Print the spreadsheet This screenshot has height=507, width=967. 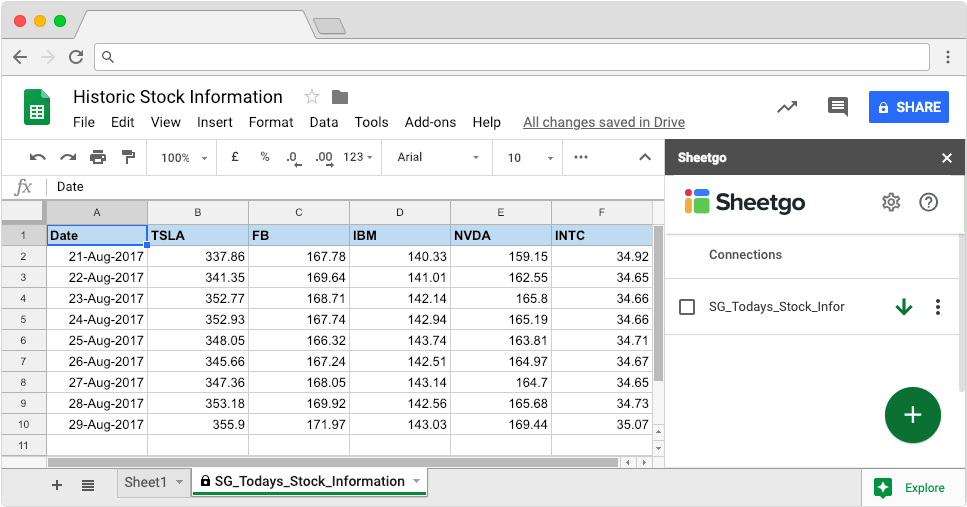point(98,157)
